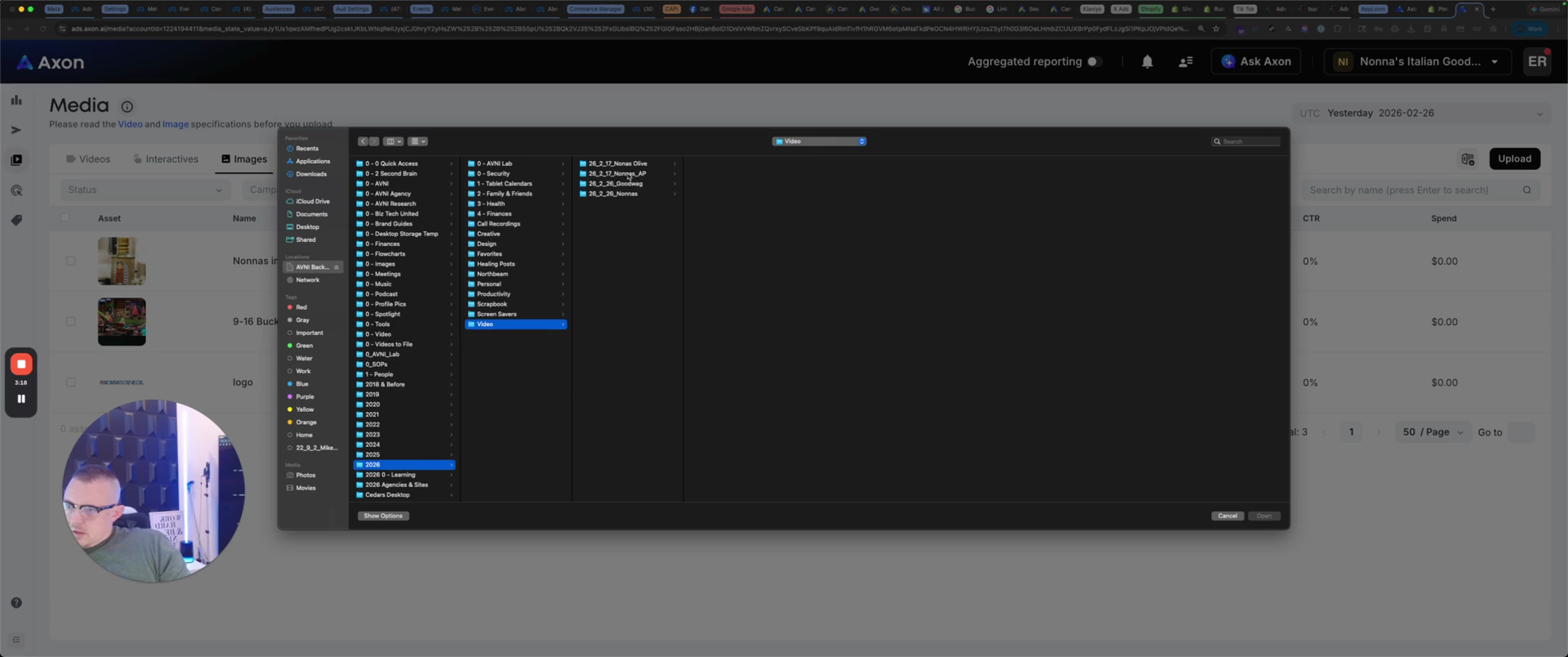Viewport: 1568px width, 657px height.
Task: Switch to the Videos tab
Action: pyautogui.click(x=87, y=159)
